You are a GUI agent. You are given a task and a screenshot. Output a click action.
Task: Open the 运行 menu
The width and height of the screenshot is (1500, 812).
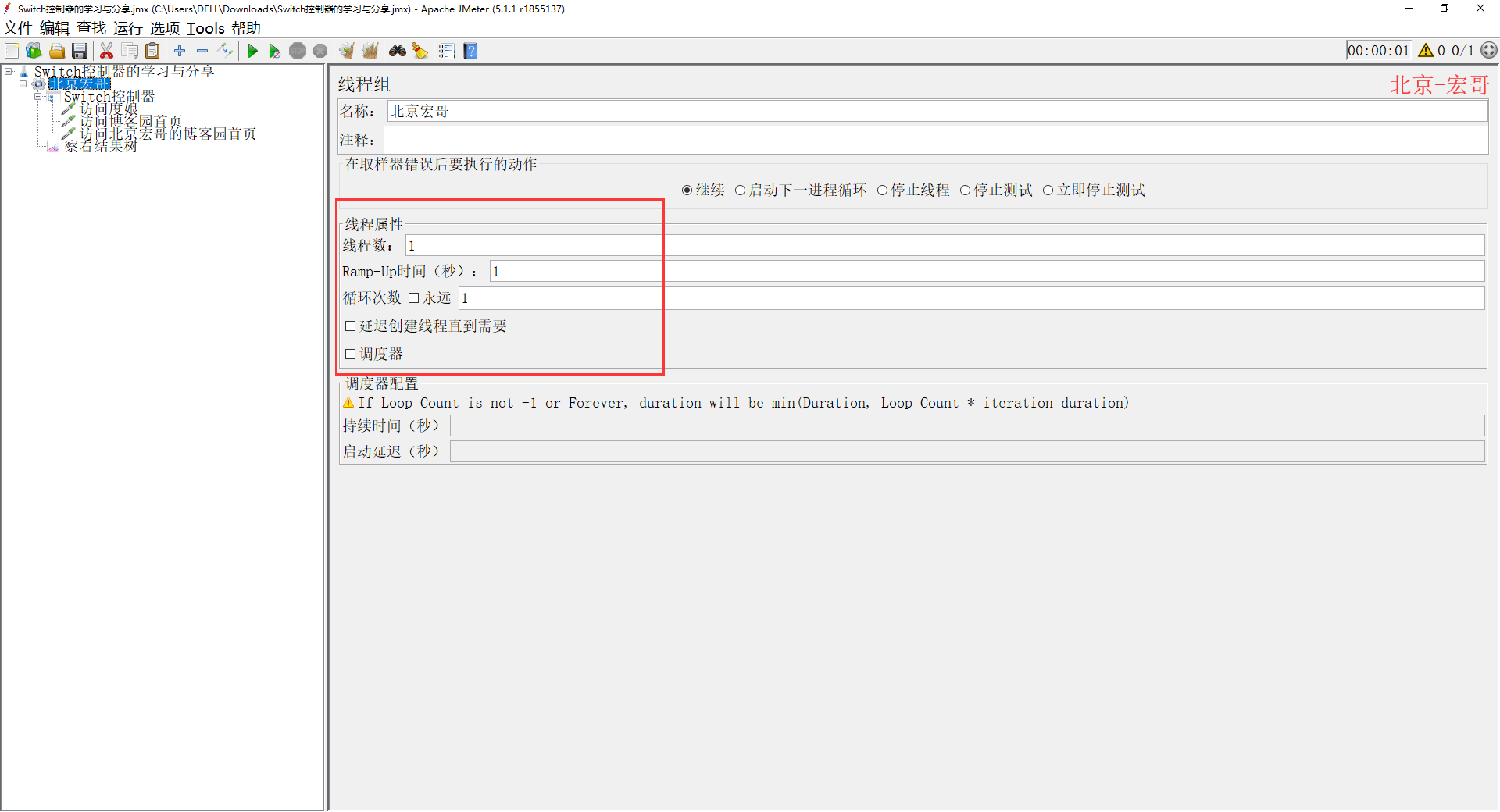tap(128, 28)
